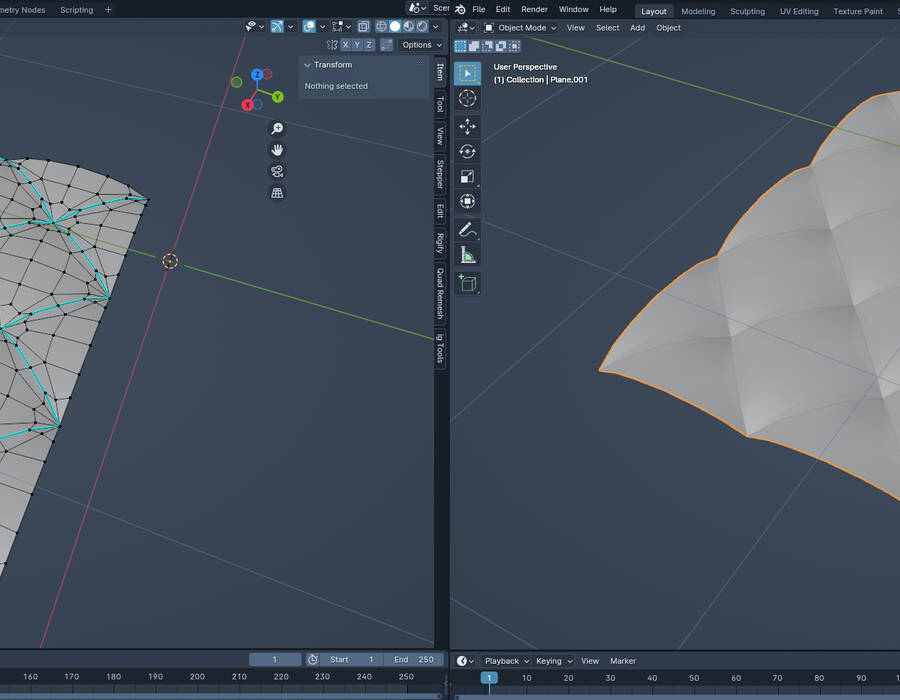Viewport: 900px width, 700px height.
Task: Open the Playback dropdown
Action: coord(506,661)
